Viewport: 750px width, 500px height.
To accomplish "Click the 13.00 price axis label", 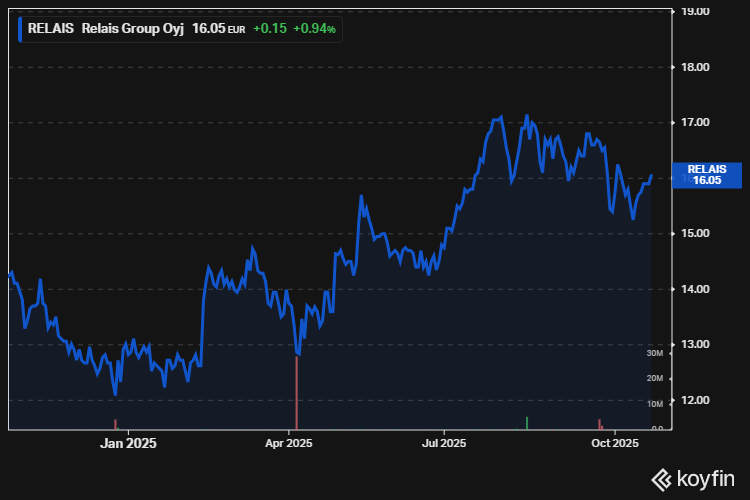I will (x=695, y=344).
